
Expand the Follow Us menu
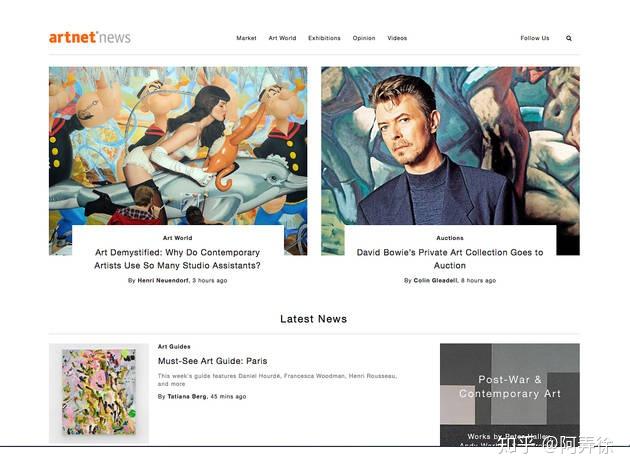[x=534, y=38]
